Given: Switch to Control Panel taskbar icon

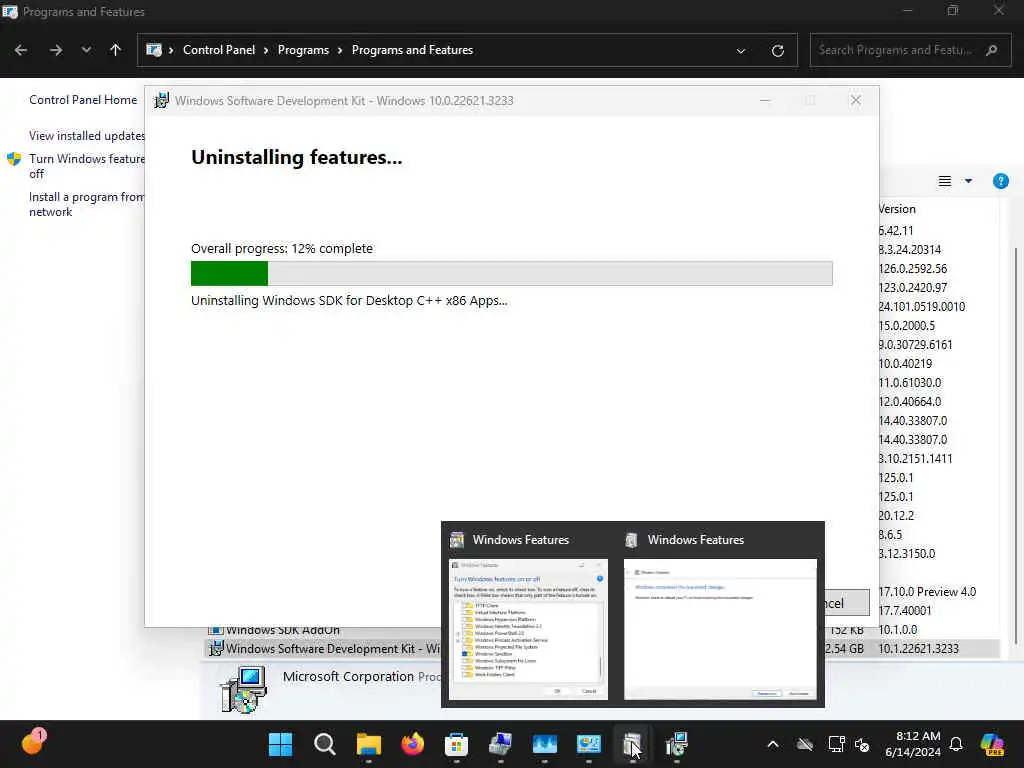Looking at the screenshot, I should [x=588, y=744].
